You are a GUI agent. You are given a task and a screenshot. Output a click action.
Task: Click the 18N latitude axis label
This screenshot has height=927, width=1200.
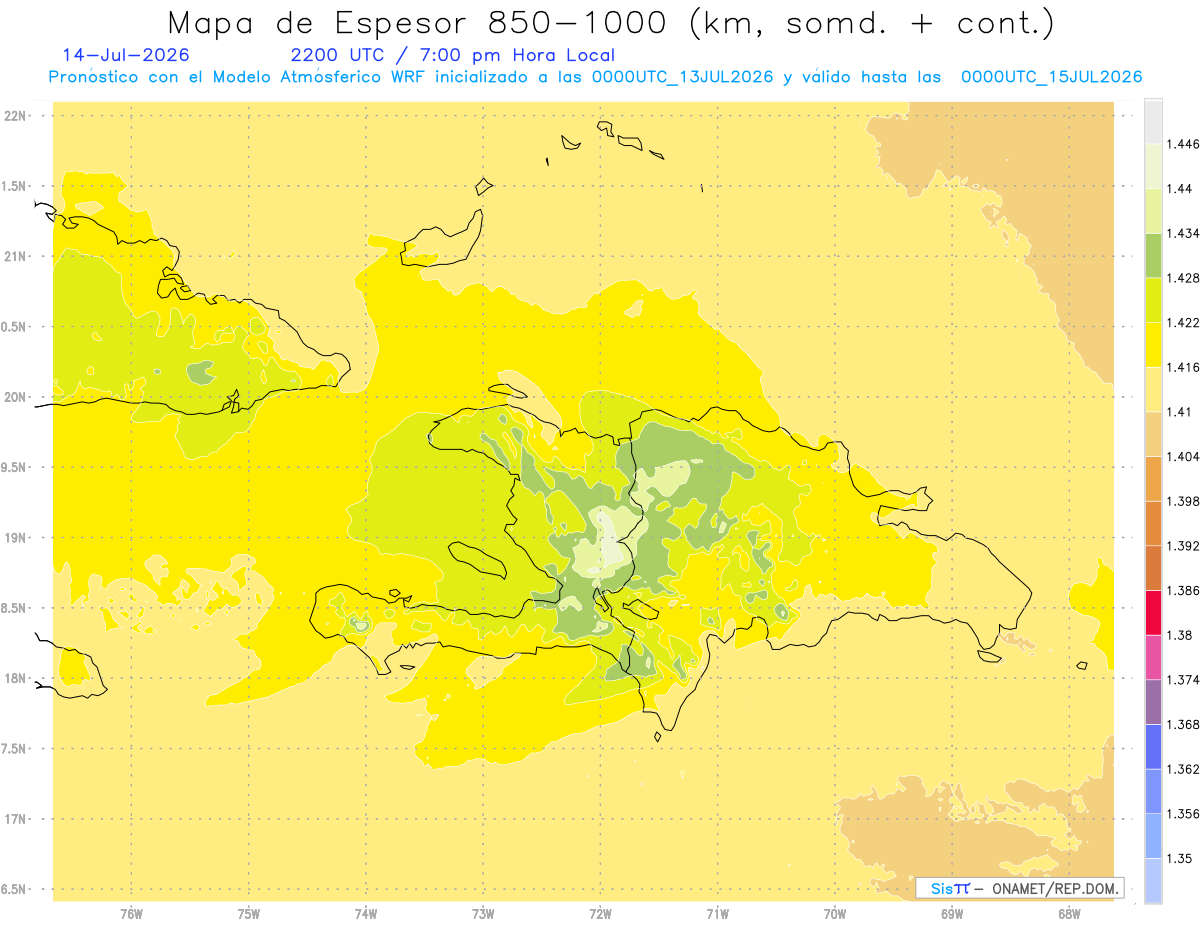tap(15, 678)
